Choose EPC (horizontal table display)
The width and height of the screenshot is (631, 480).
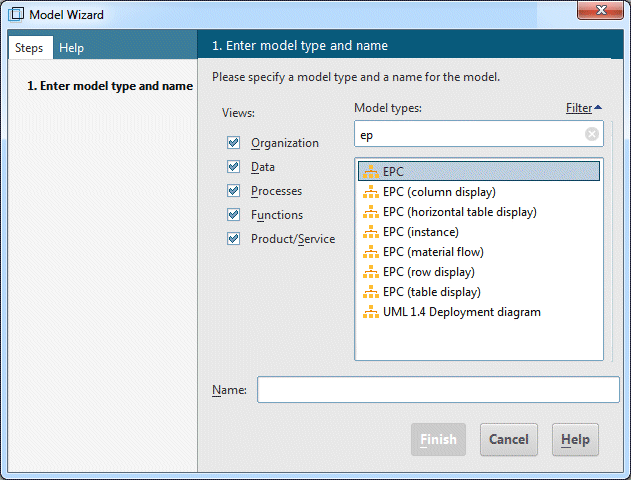click(x=479, y=212)
